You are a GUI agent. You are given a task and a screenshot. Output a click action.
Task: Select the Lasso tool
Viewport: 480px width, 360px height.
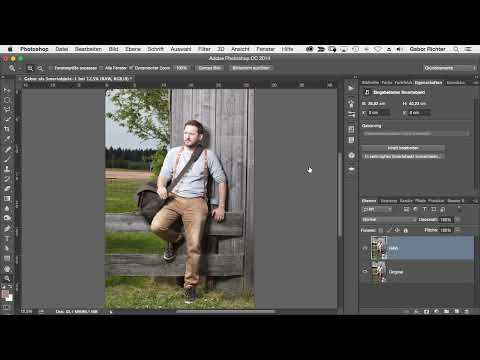7,110
